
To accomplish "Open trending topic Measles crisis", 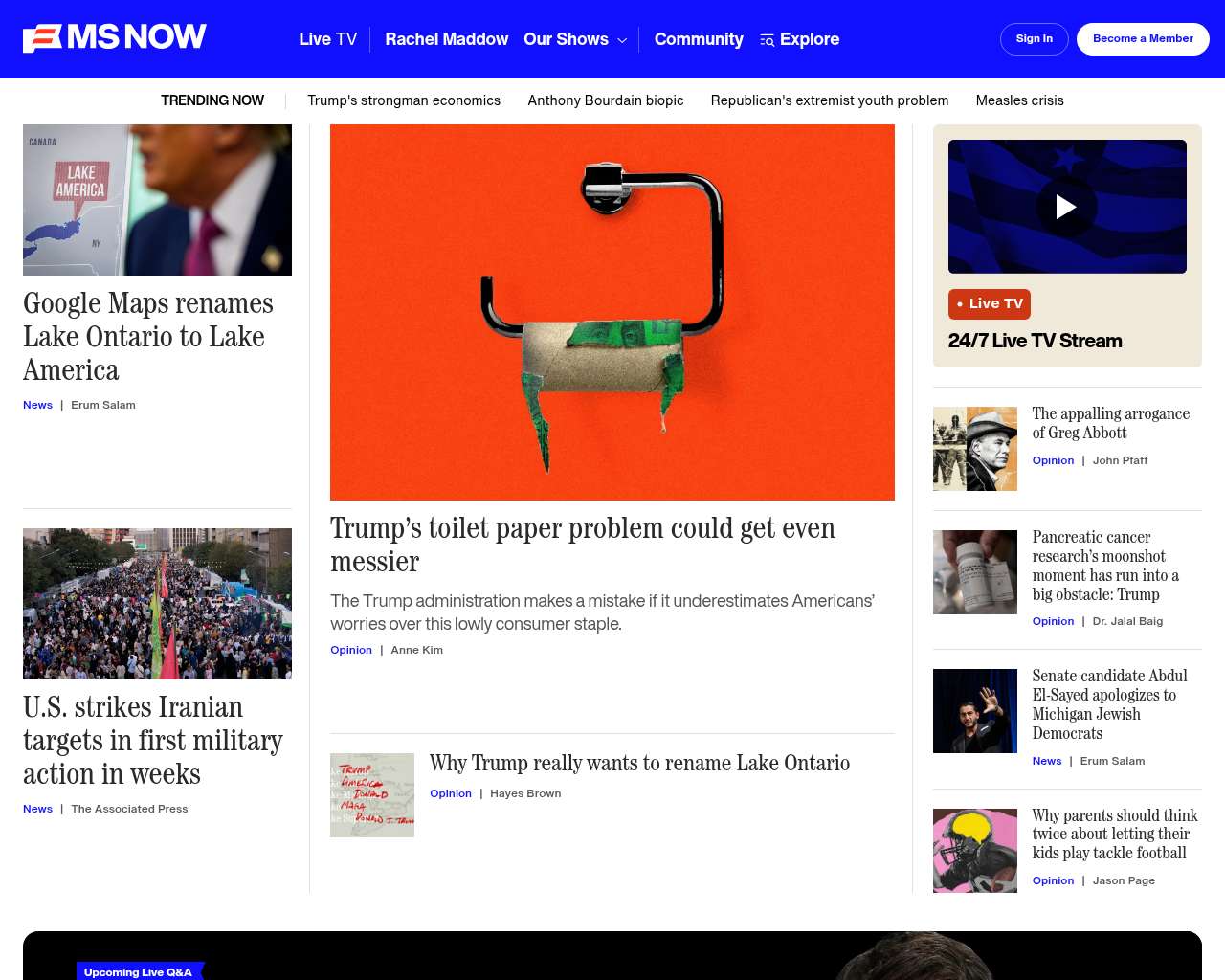I will 1019,100.
